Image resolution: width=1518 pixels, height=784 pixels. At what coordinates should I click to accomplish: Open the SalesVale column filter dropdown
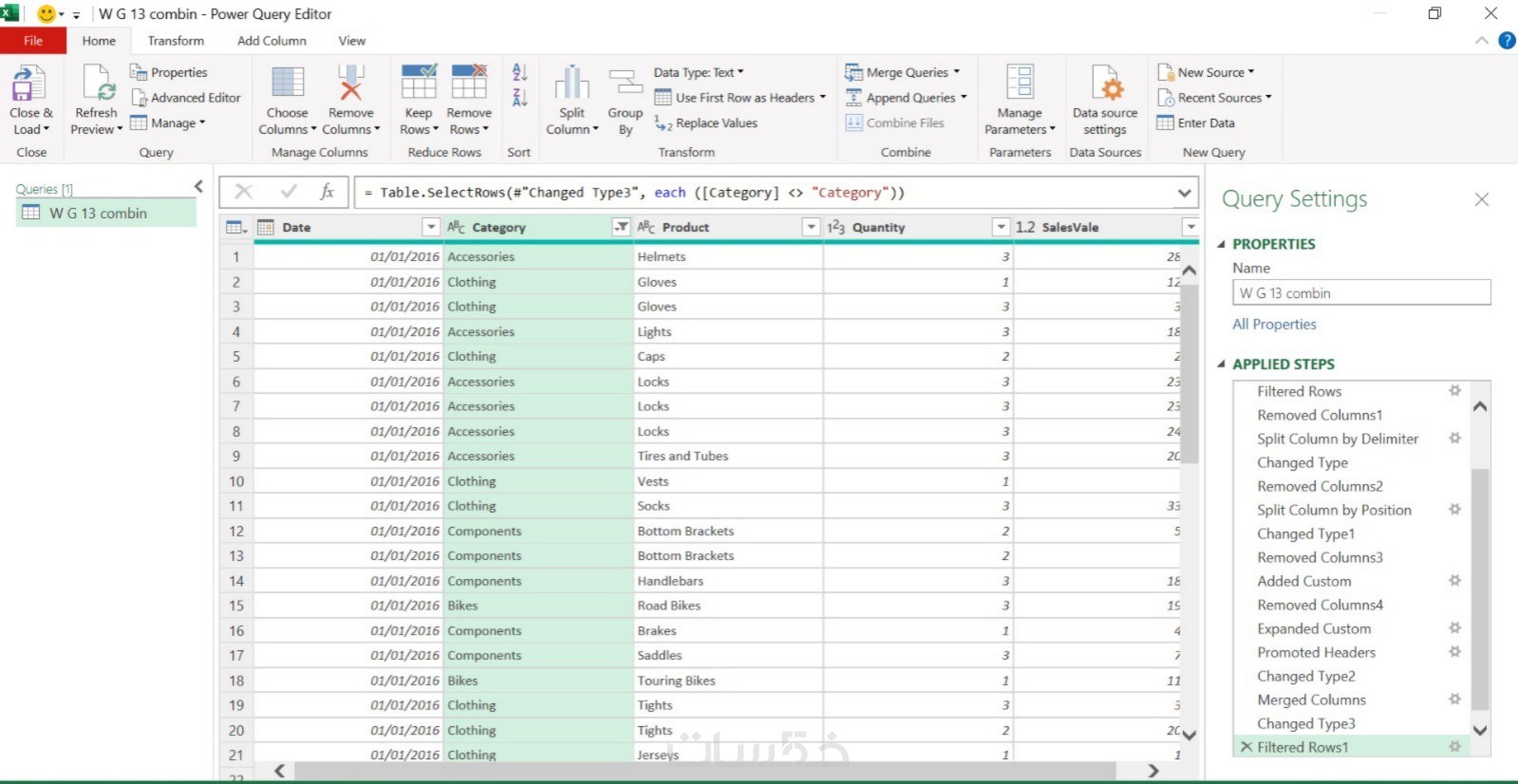[1190, 227]
